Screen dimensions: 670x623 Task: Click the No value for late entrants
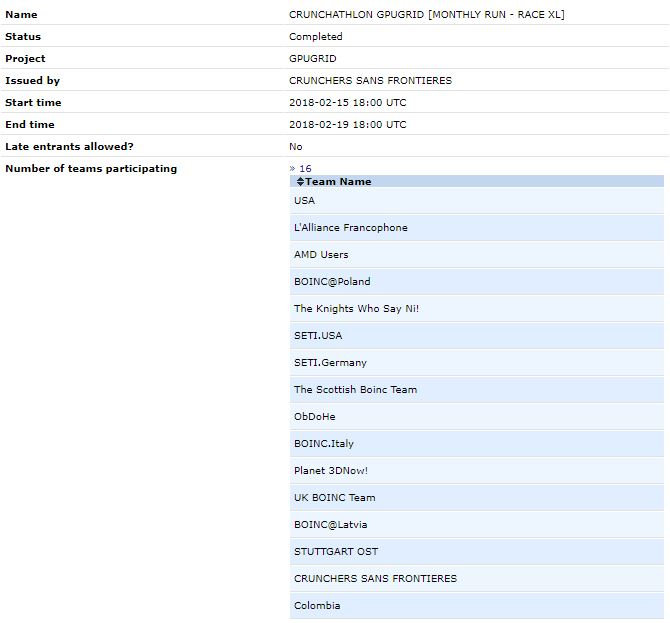pyautogui.click(x=295, y=147)
